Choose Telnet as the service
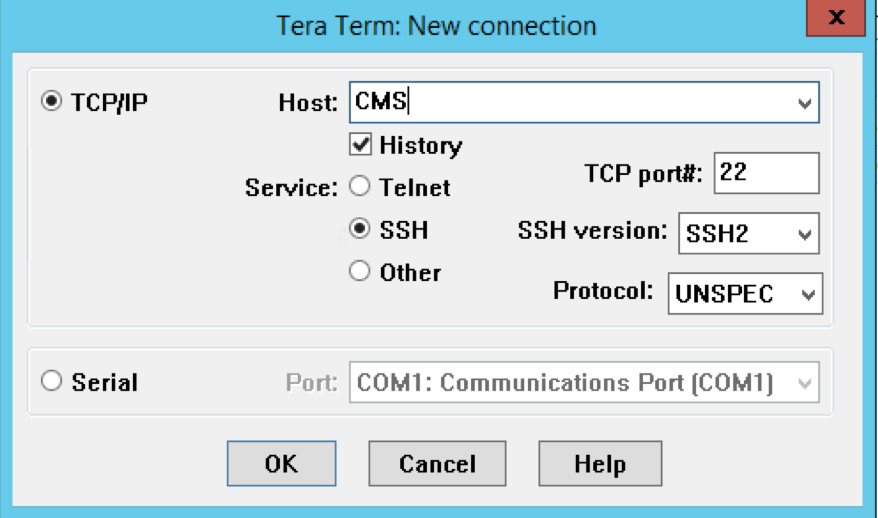 coord(359,186)
